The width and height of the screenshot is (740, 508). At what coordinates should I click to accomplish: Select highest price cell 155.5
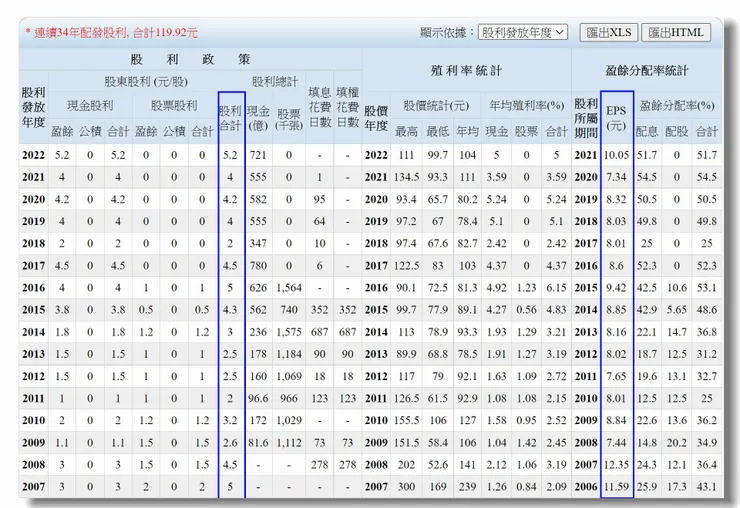(x=406, y=420)
